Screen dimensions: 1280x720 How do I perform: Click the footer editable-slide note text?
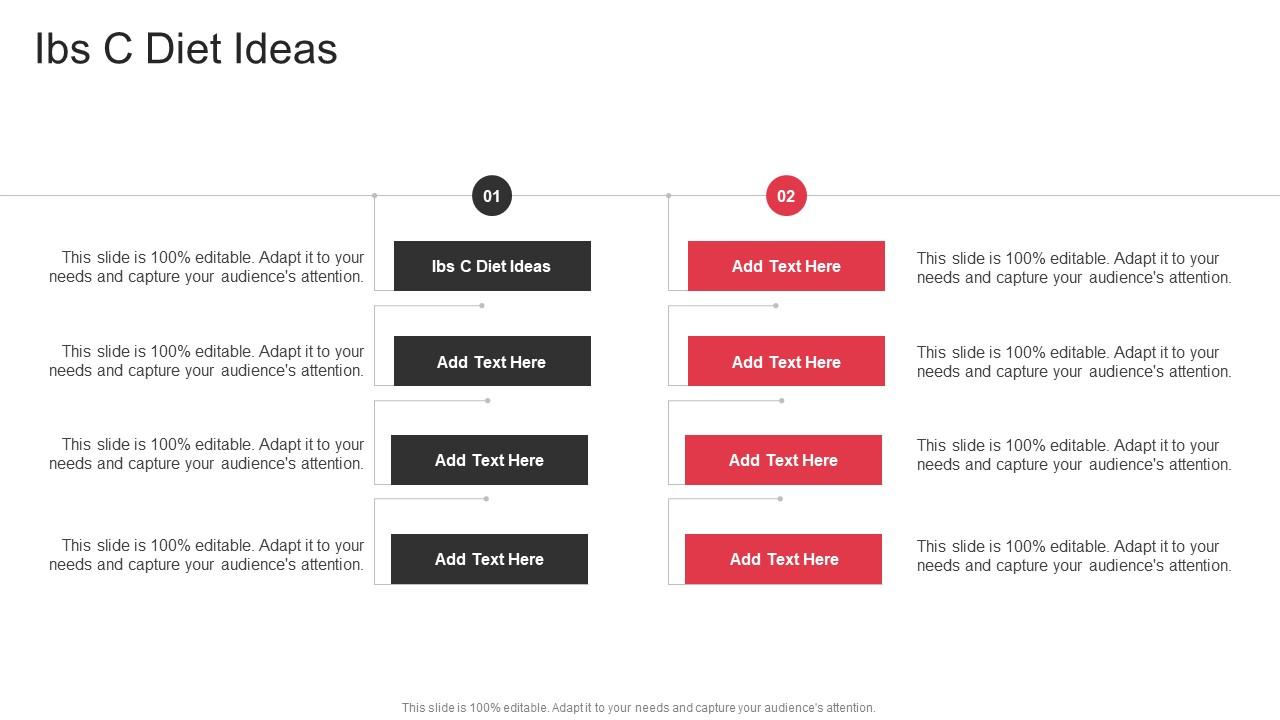coord(639,707)
